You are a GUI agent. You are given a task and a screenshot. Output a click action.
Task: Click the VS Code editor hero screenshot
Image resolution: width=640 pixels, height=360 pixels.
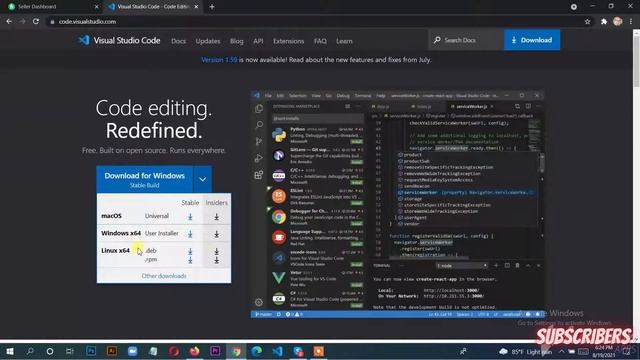tap(398, 204)
